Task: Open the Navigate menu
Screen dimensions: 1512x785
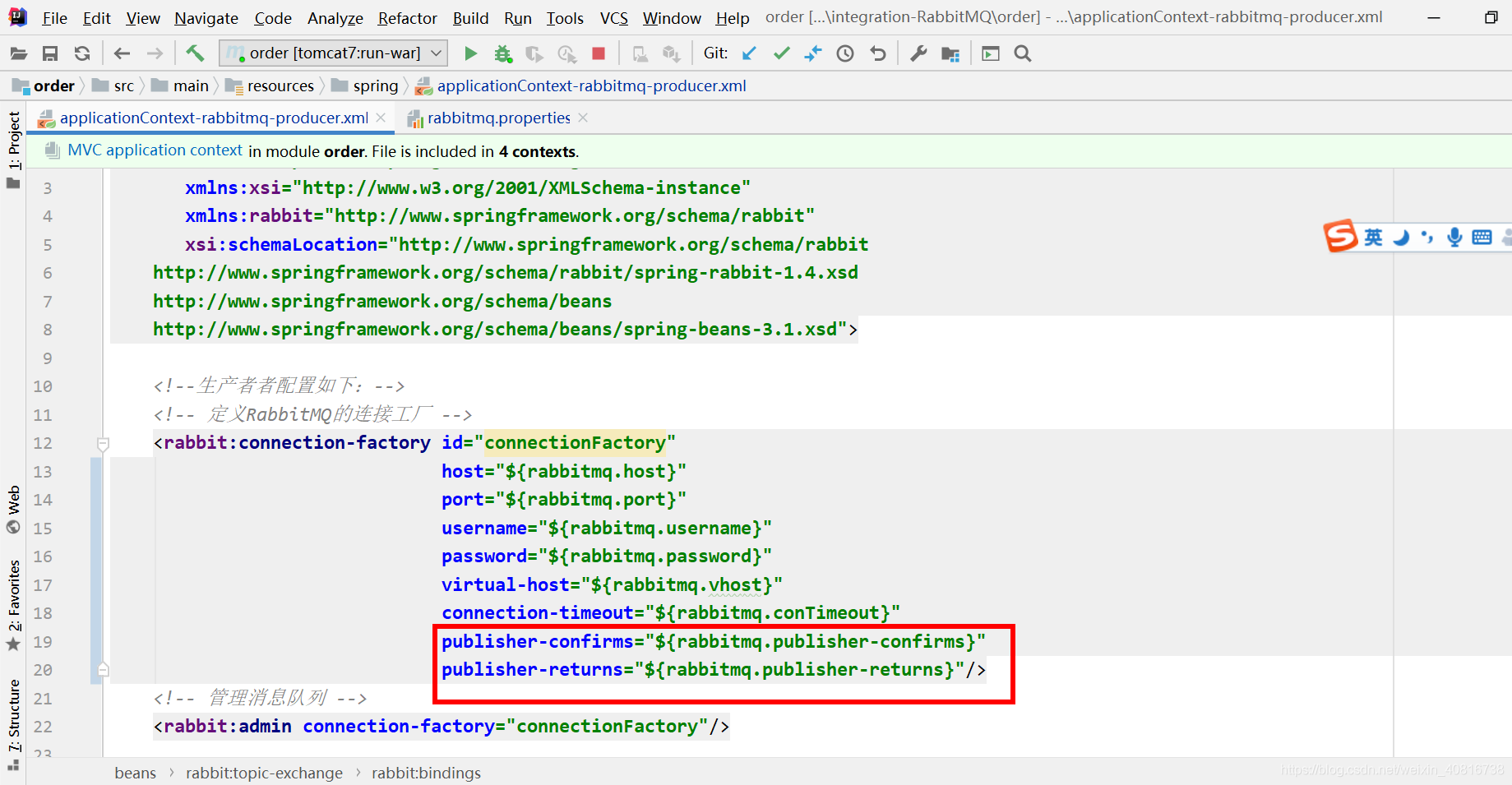Action: pyautogui.click(x=206, y=17)
